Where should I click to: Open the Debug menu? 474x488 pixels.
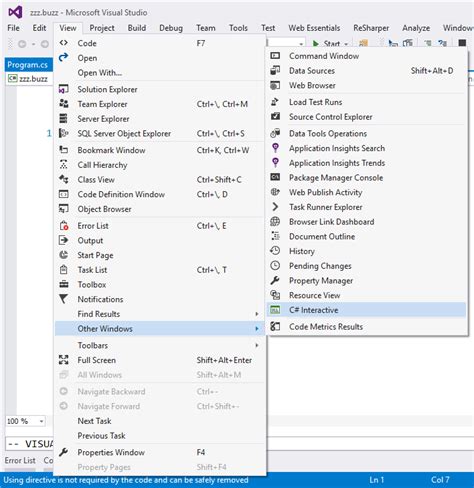coord(171,28)
